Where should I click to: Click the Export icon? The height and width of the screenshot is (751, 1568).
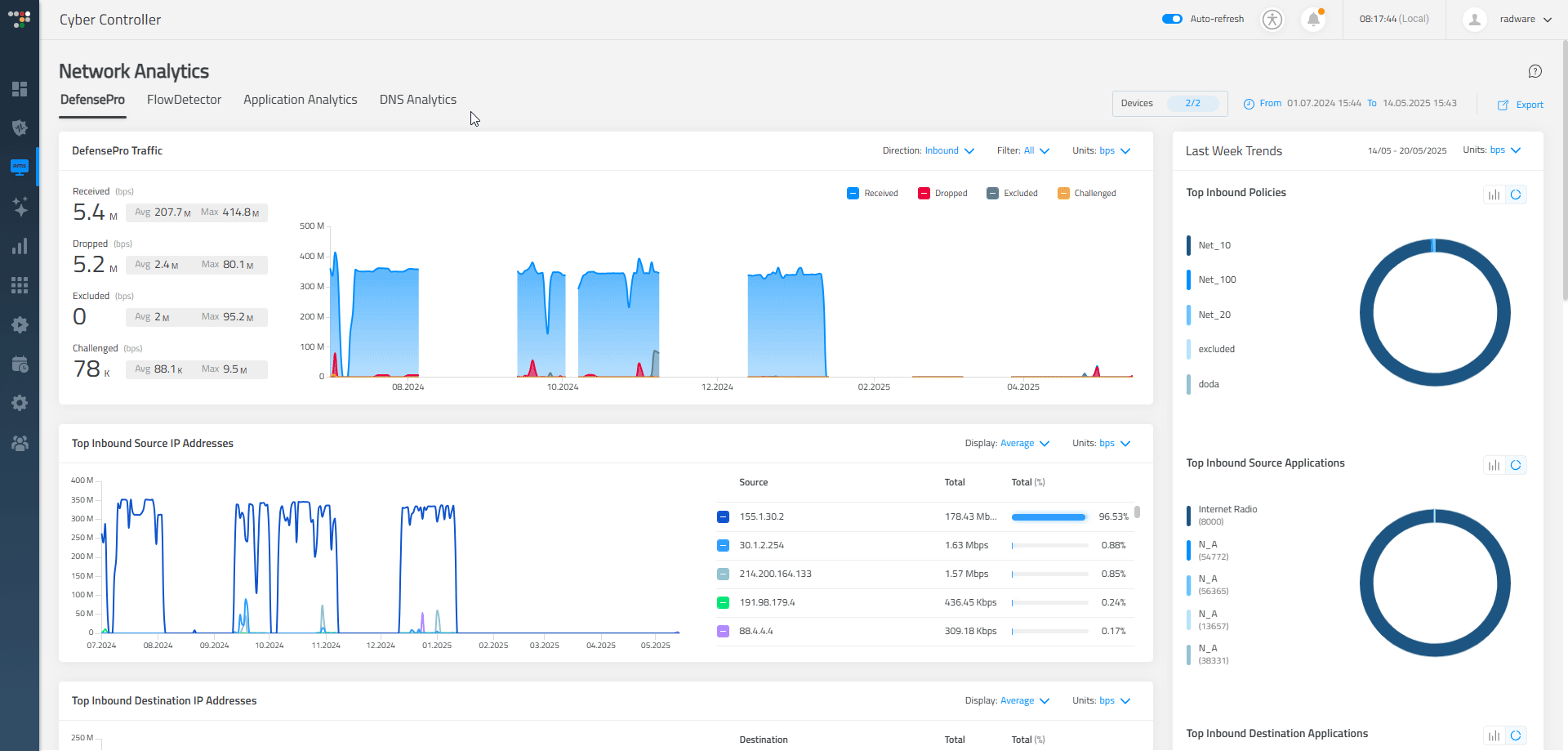click(x=1503, y=105)
